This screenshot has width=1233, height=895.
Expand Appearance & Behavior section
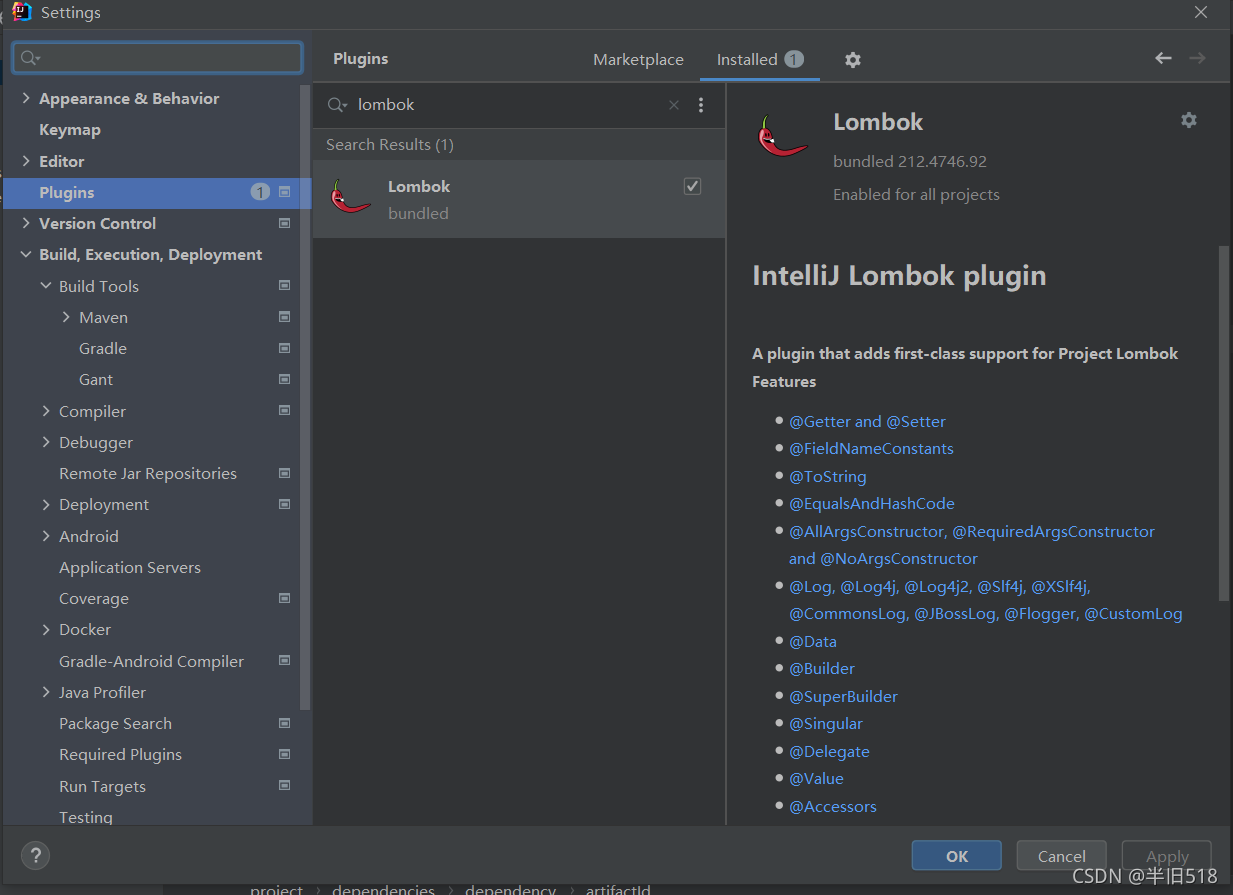26,98
